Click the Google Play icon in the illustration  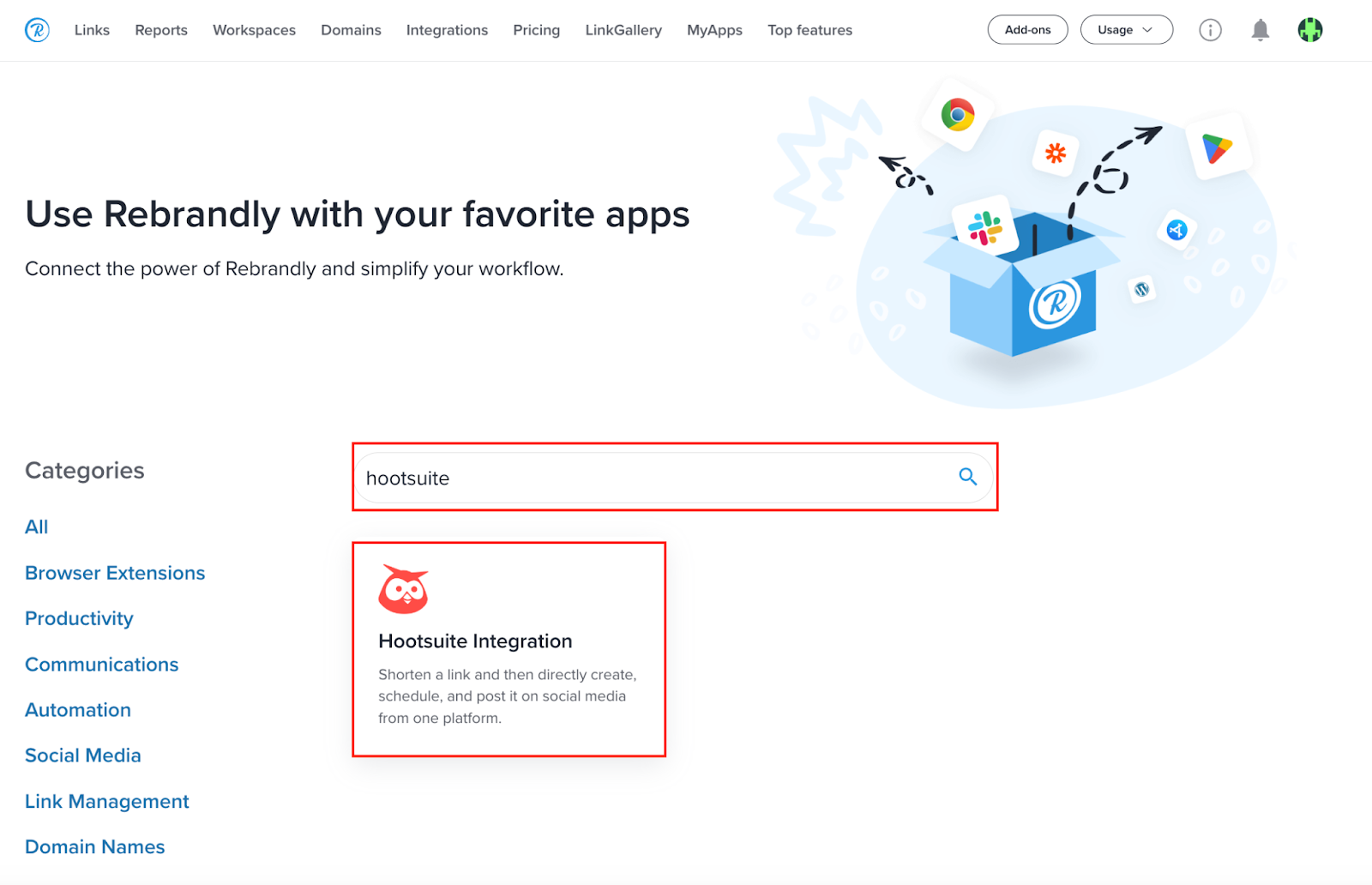(1217, 147)
